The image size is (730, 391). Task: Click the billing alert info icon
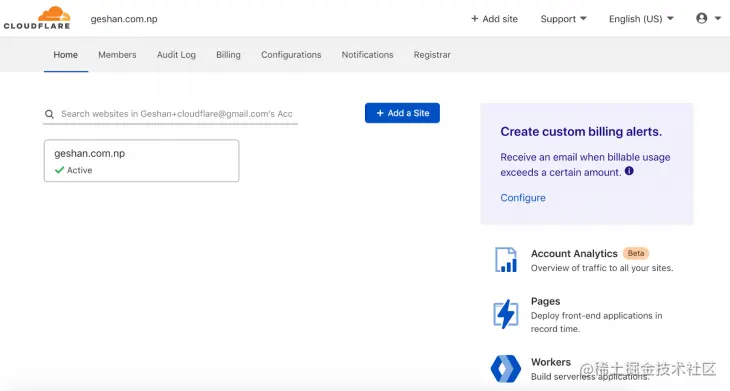point(629,171)
